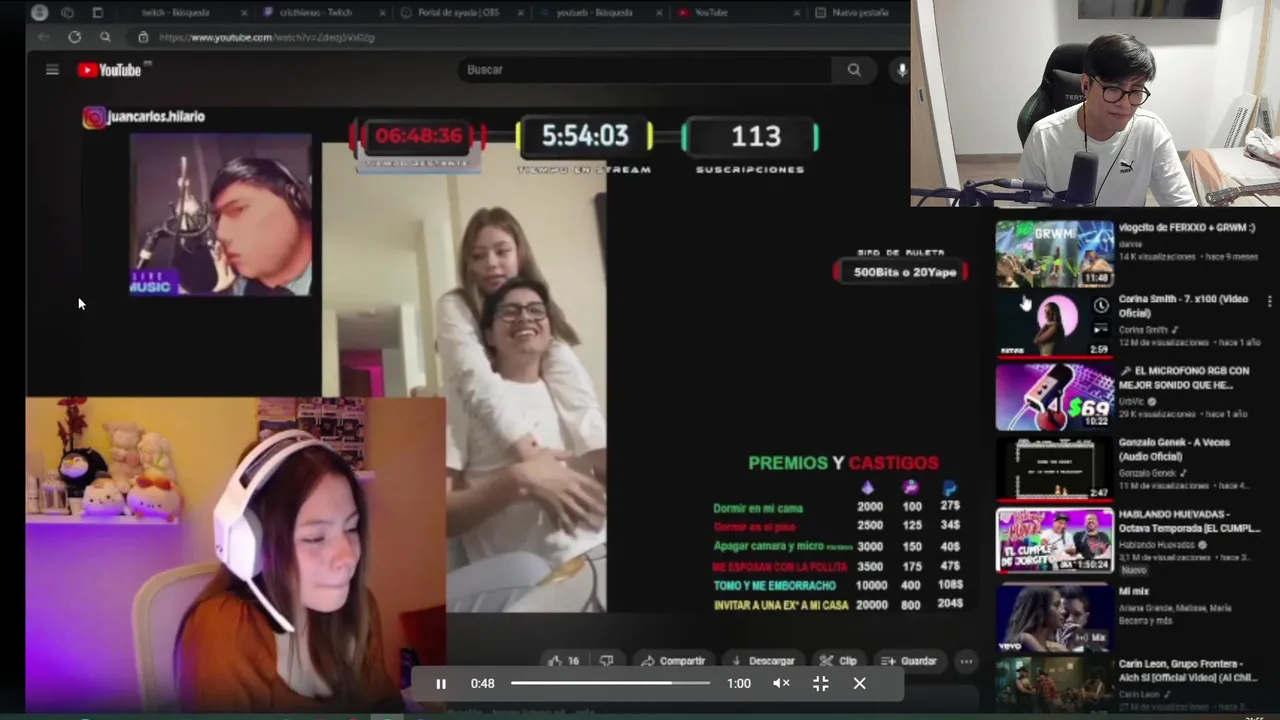Close the overlay video player bar
Viewport: 1280px width, 720px height.
point(859,684)
